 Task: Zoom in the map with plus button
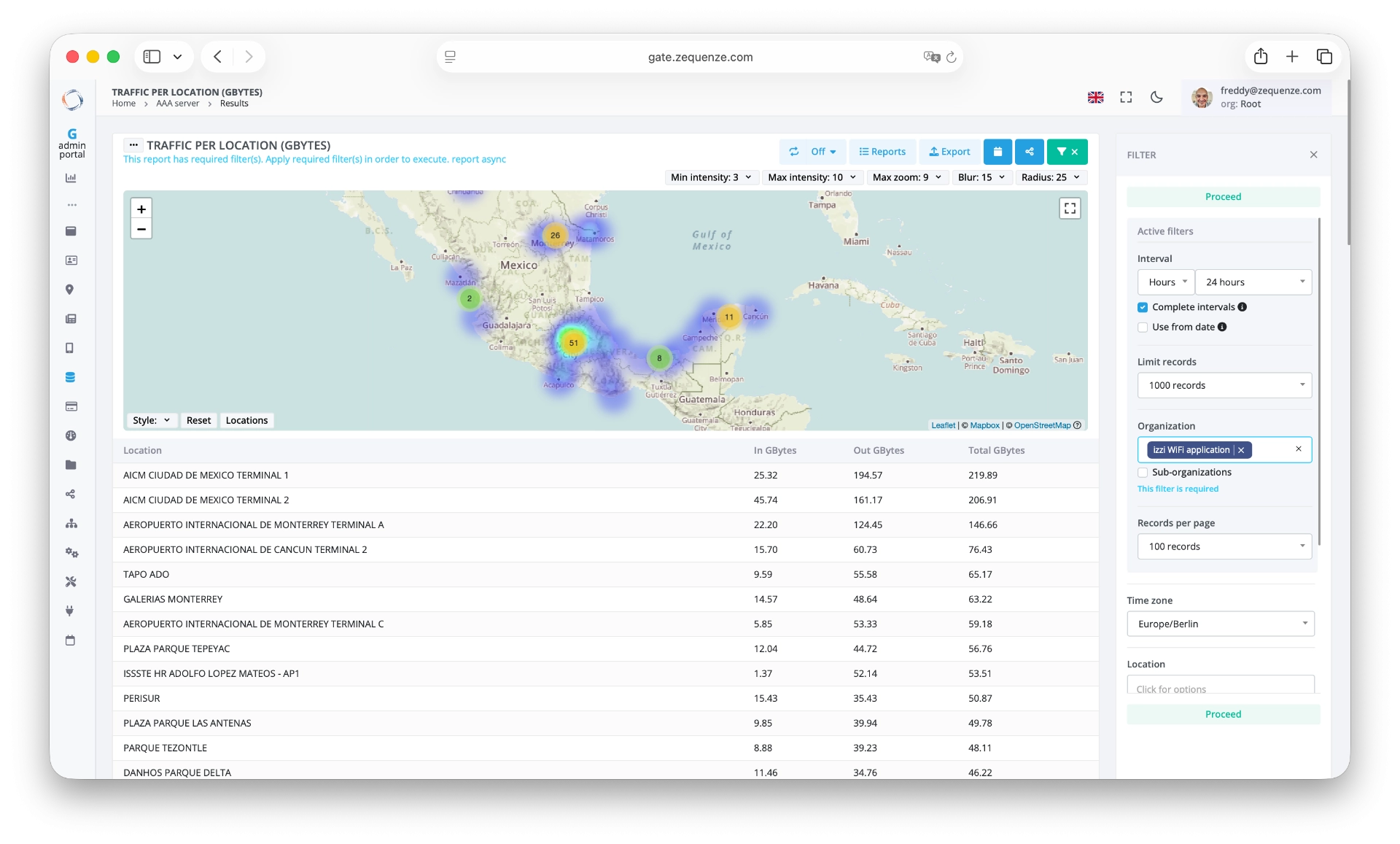[141, 209]
